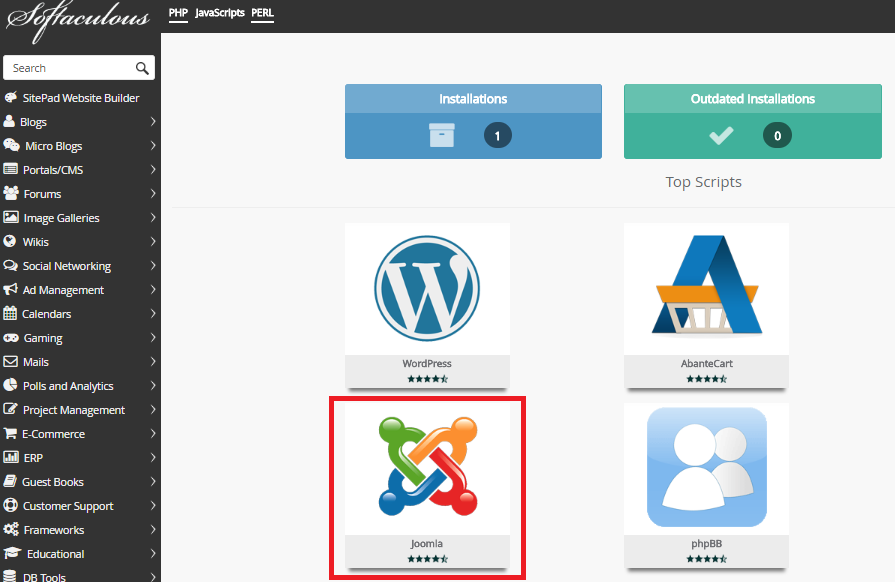
Task: Open the Mails category label
Action: tap(36, 362)
